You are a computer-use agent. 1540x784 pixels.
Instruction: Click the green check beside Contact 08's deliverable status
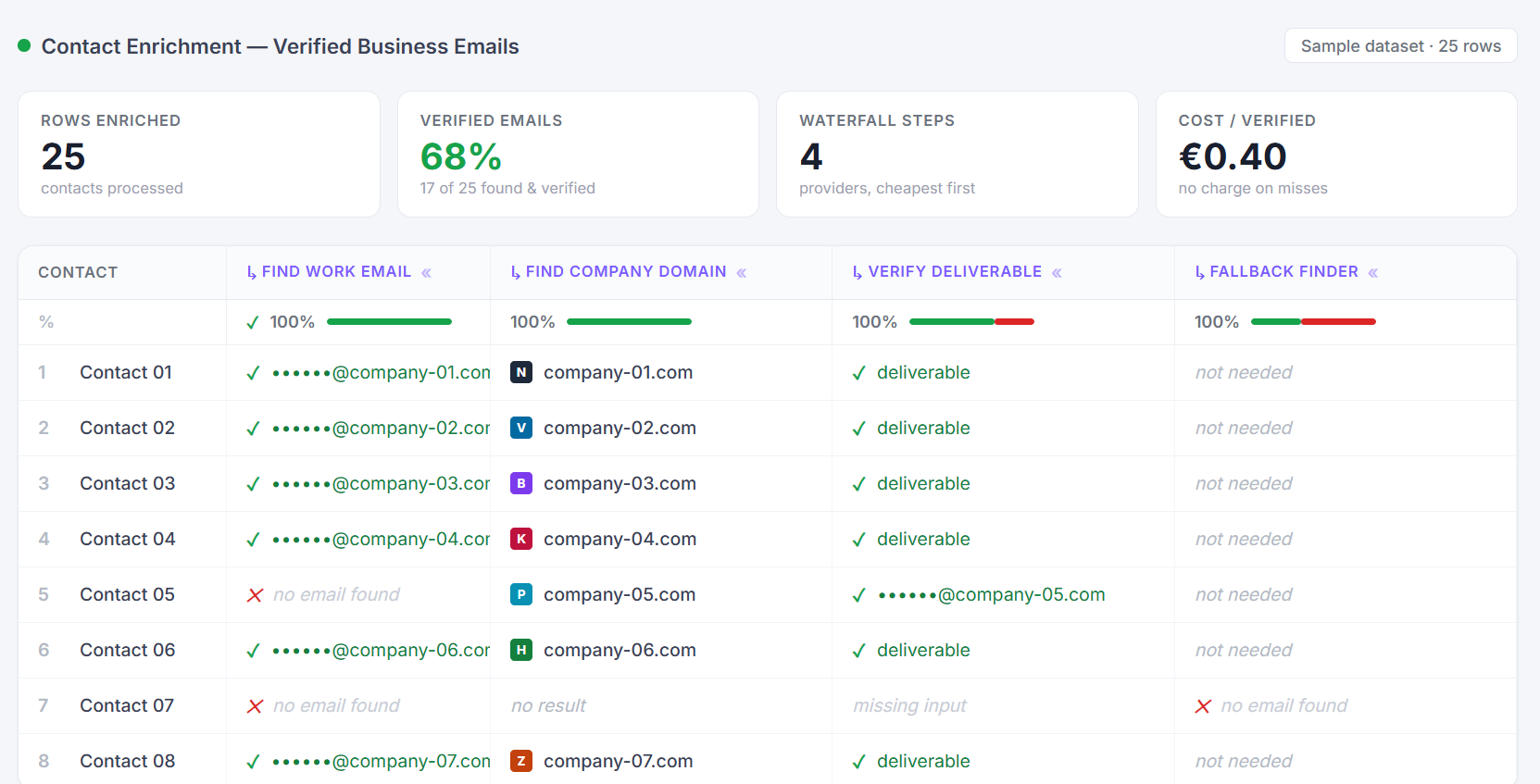click(859, 762)
